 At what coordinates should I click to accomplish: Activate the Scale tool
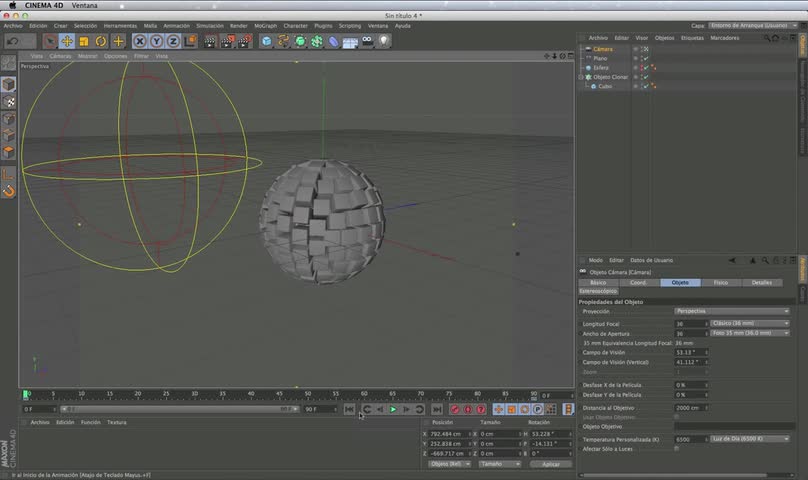[x=84, y=41]
